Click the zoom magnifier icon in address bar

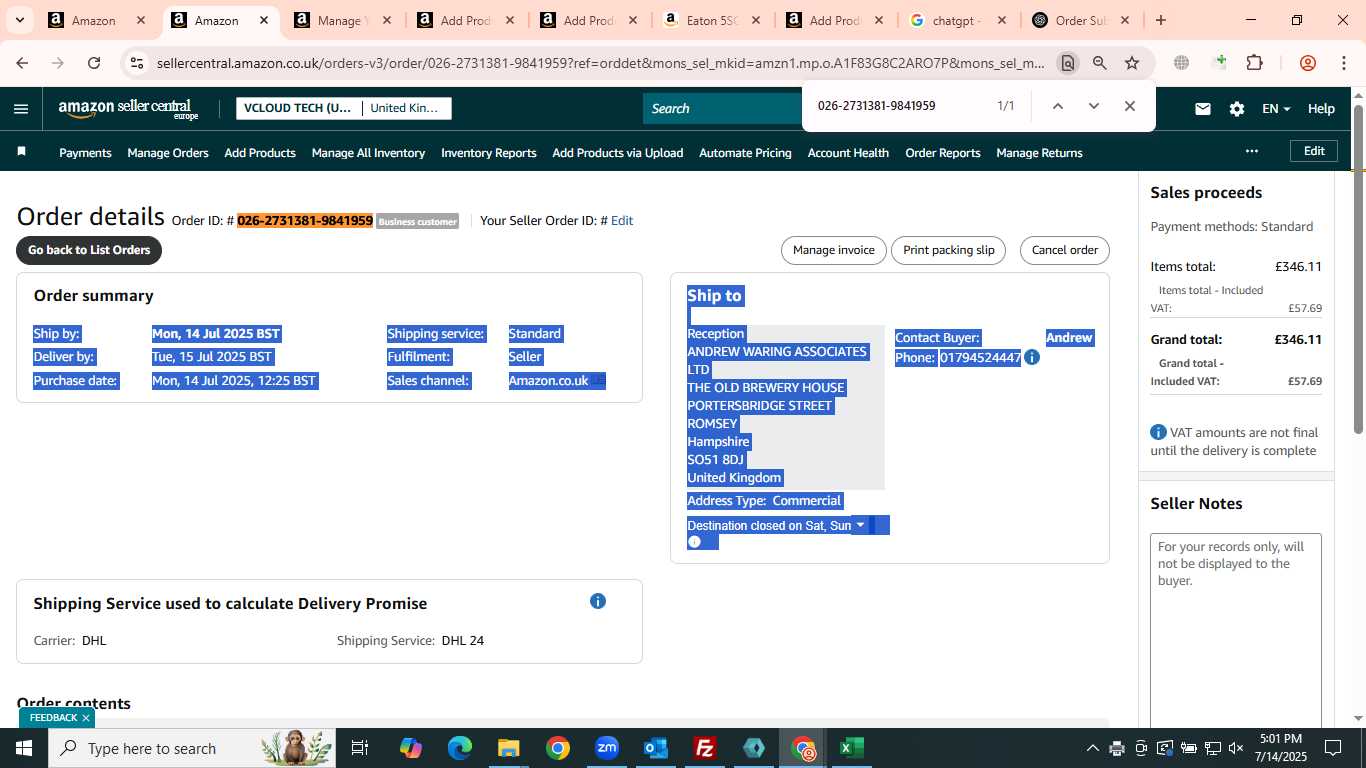tap(1100, 63)
